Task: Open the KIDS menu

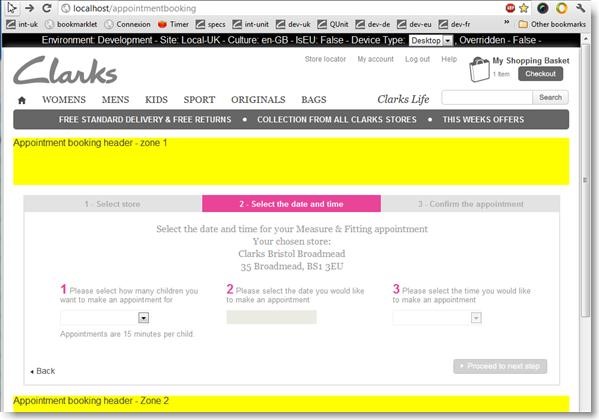Action: coord(156,100)
